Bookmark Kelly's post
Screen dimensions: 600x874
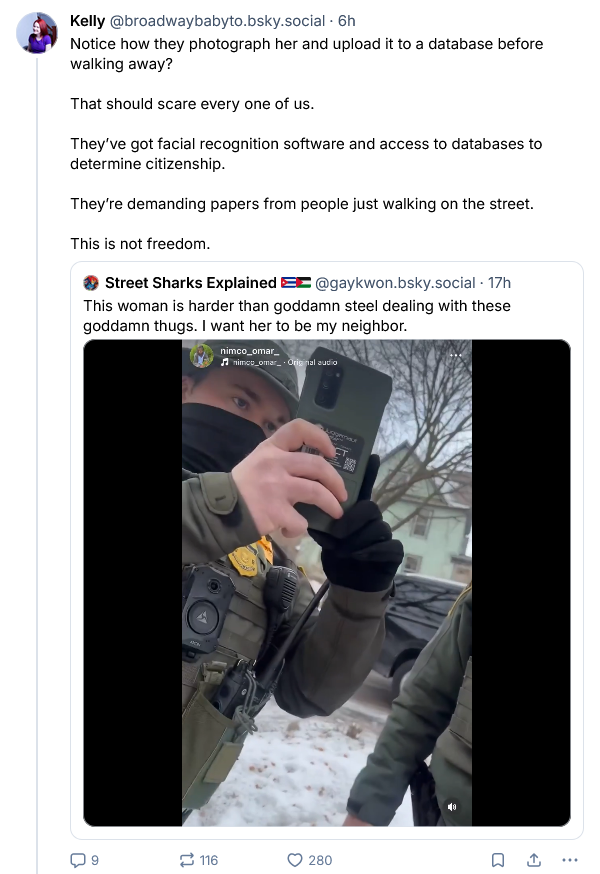[x=498, y=860]
